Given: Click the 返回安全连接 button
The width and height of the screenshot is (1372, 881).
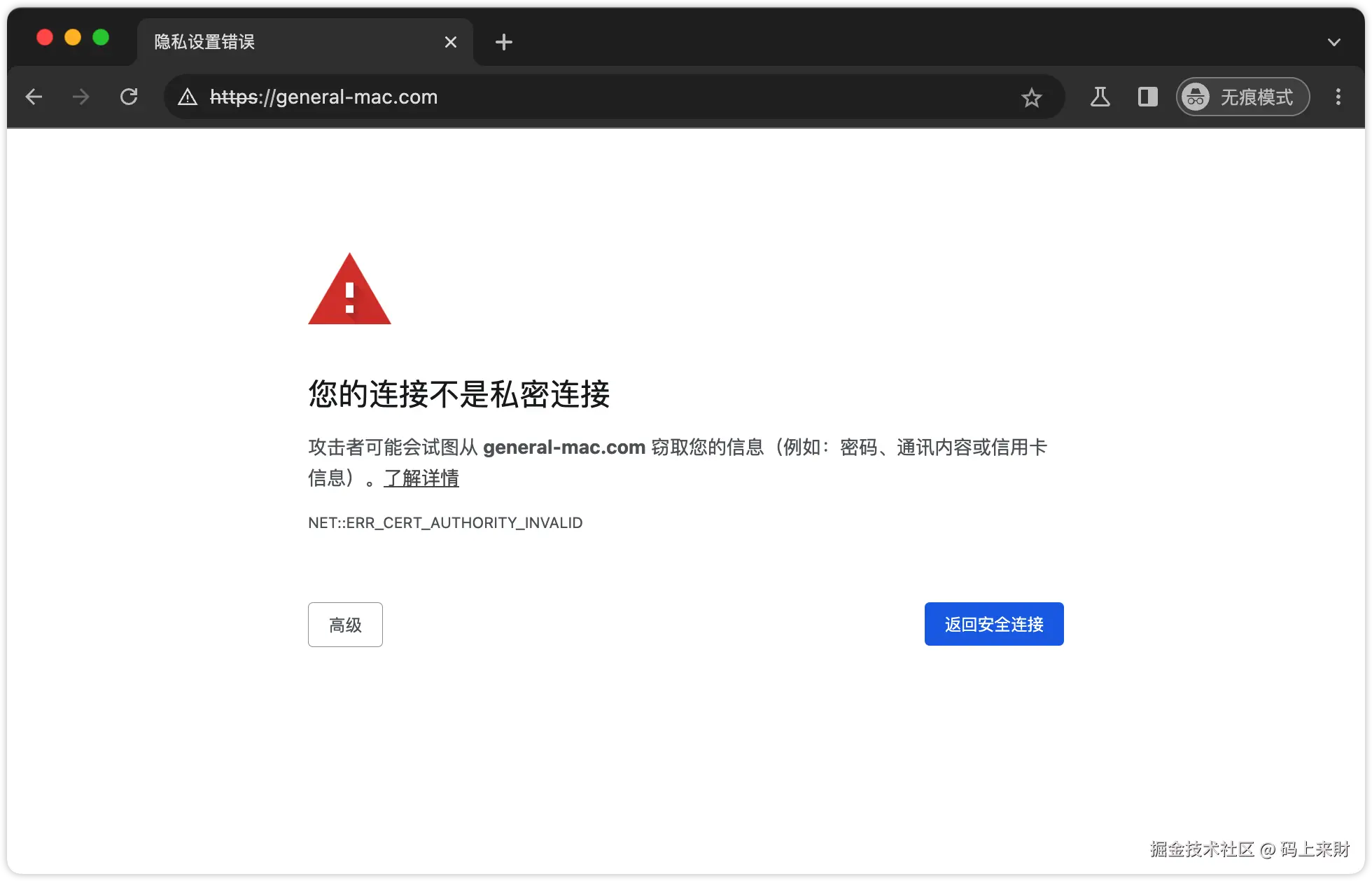Looking at the screenshot, I should [993, 624].
